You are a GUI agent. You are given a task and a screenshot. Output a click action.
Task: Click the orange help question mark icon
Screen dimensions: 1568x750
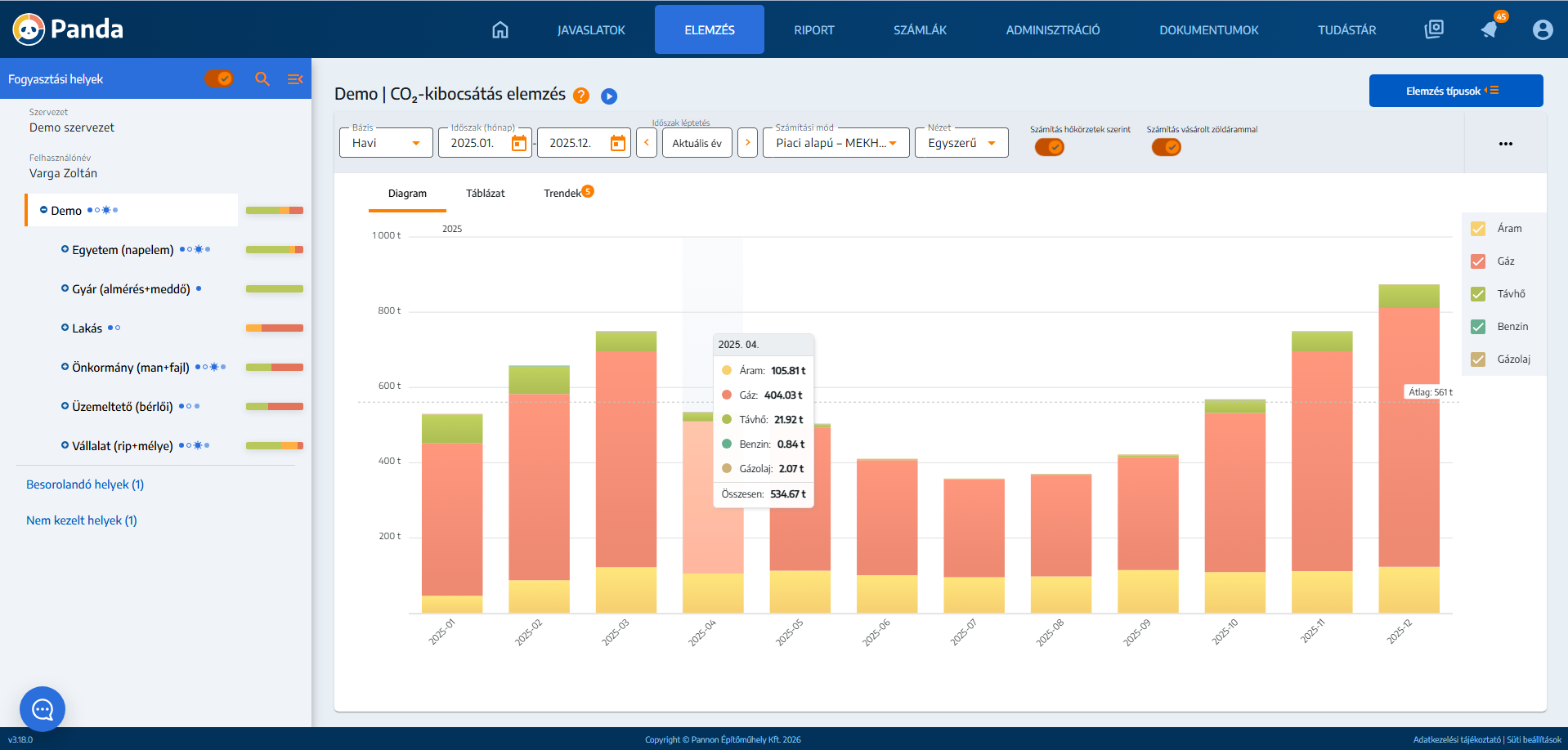coord(581,96)
